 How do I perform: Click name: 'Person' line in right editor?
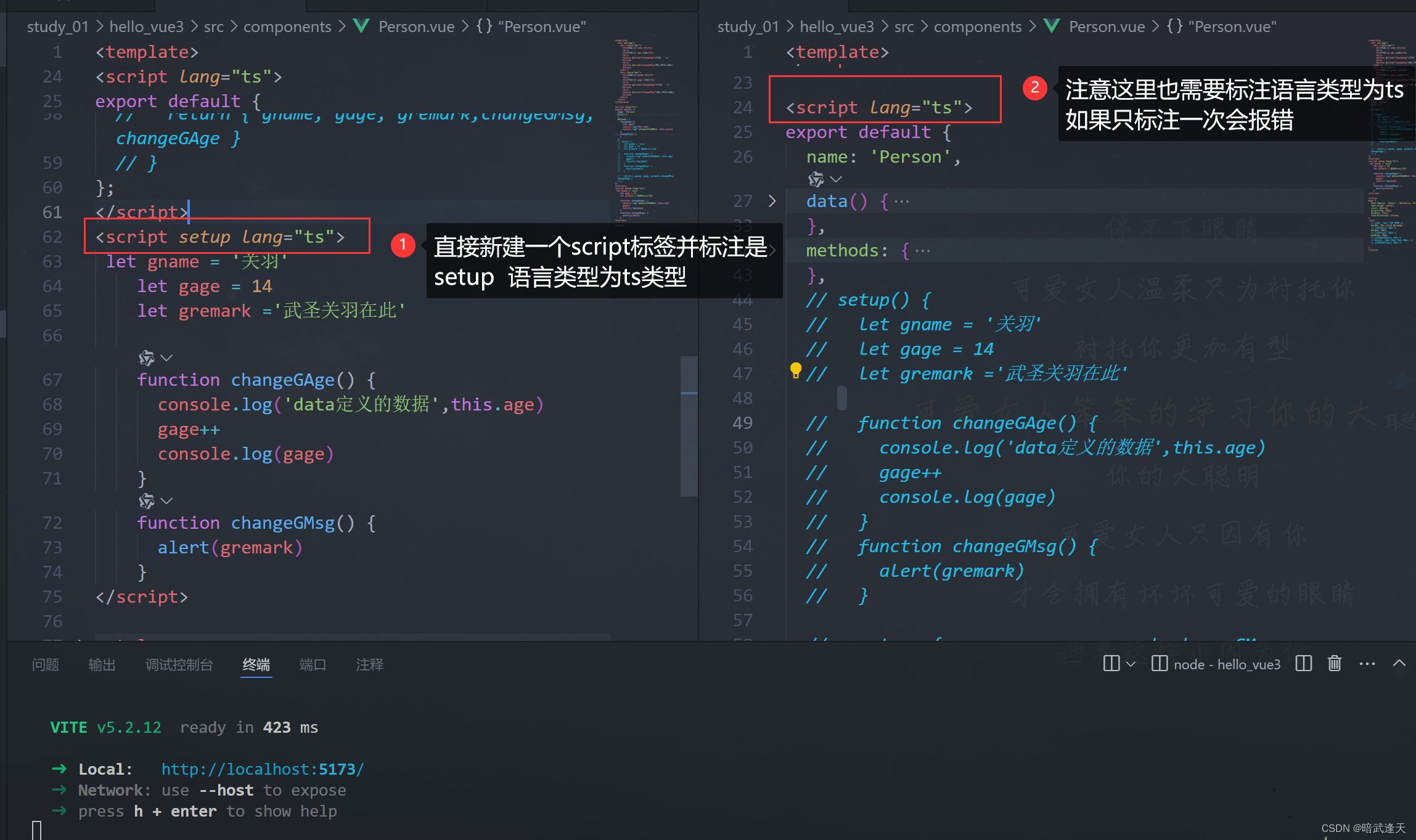(883, 157)
